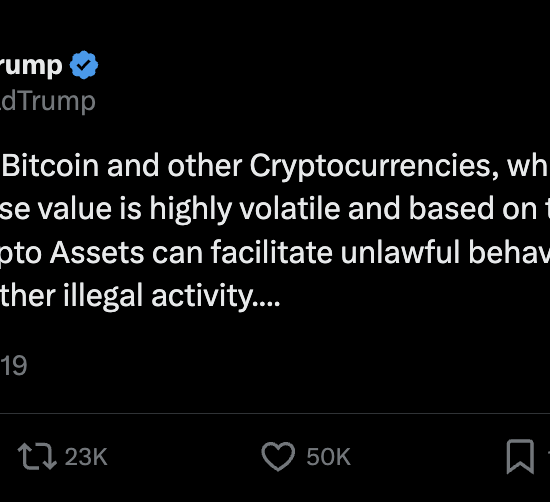Open the 23K reposts count
550x502 pixels.
click(x=86, y=457)
